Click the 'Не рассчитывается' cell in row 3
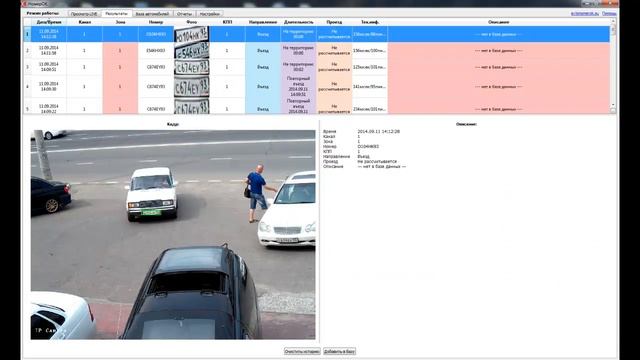The image size is (640, 360). [x=334, y=67]
